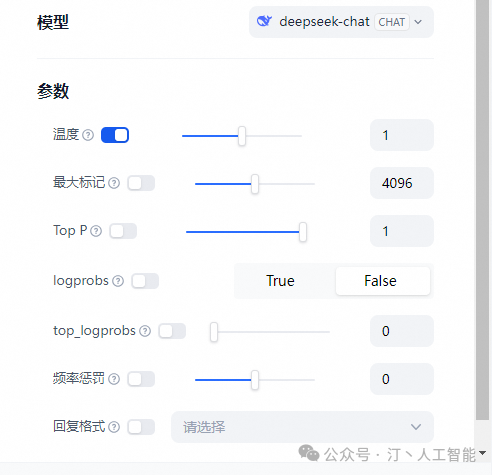This screenshot has width=492, height=475.
Task: Enable the 最大标记 toggle
Action: 141,183
